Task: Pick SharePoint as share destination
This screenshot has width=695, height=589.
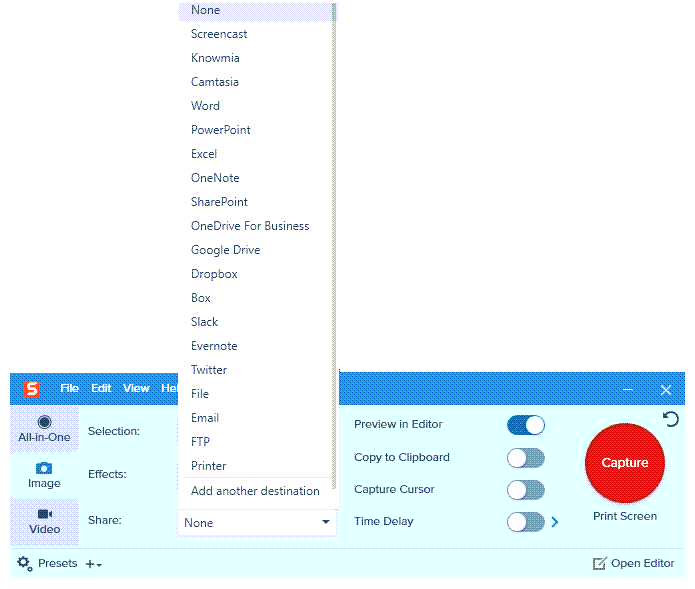Action: point(255,202)
